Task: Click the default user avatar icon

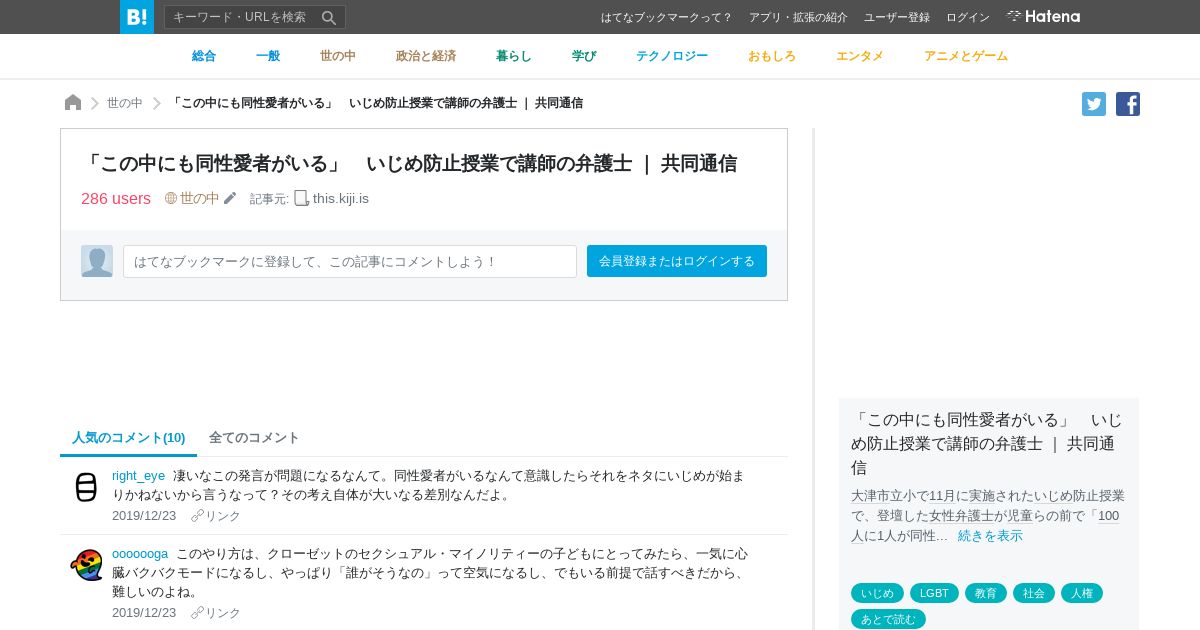Action: (x=97, y=261)
